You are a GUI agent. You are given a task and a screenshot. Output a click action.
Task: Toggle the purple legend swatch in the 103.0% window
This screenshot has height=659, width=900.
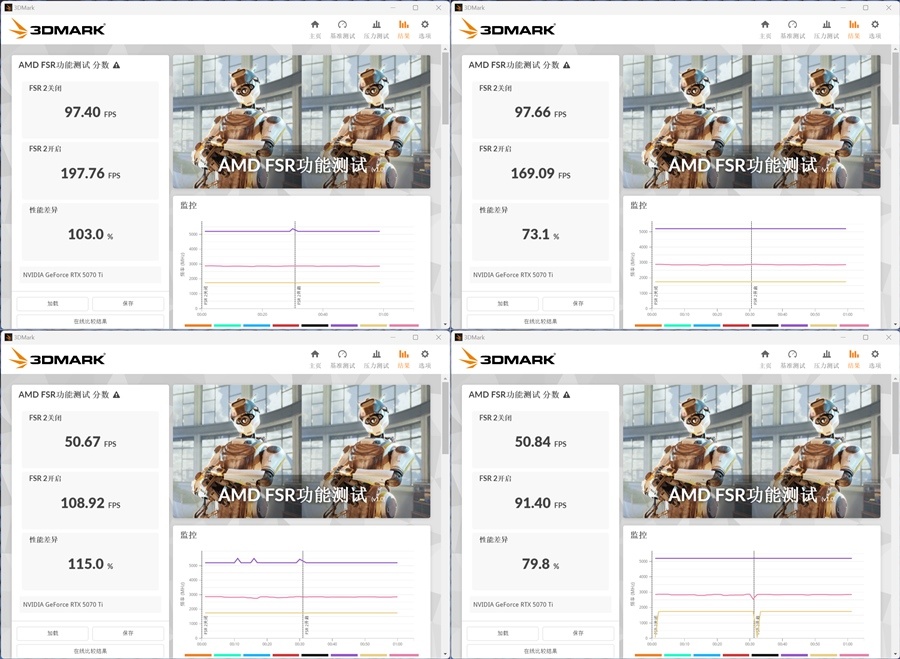tap(344, 325)
